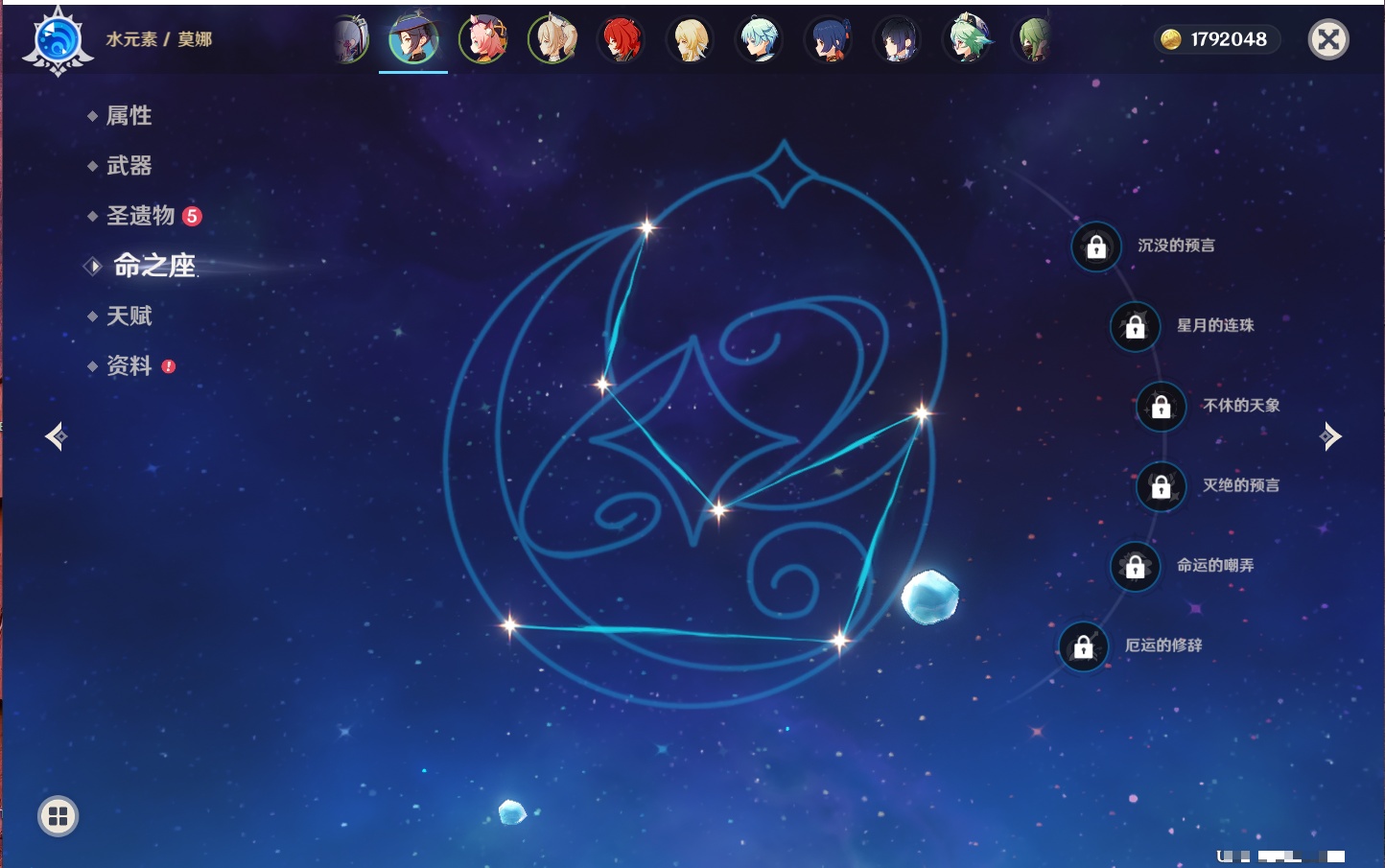Click the Hydro element emblem icon
Image resolution: width=1385 pixels, height=868 pixels.
58,41
